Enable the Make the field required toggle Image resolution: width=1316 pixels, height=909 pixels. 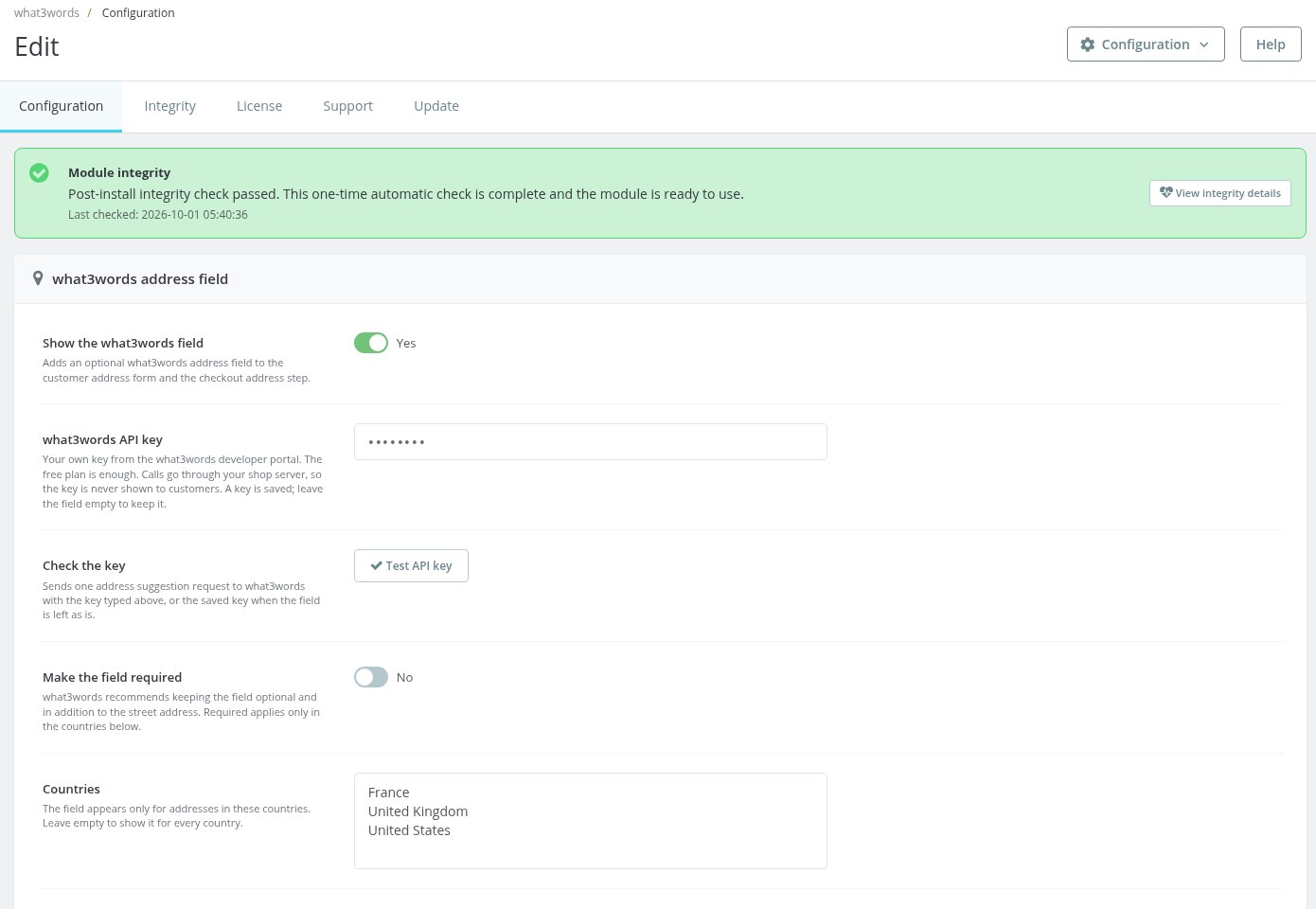click(x=371, y=677)
